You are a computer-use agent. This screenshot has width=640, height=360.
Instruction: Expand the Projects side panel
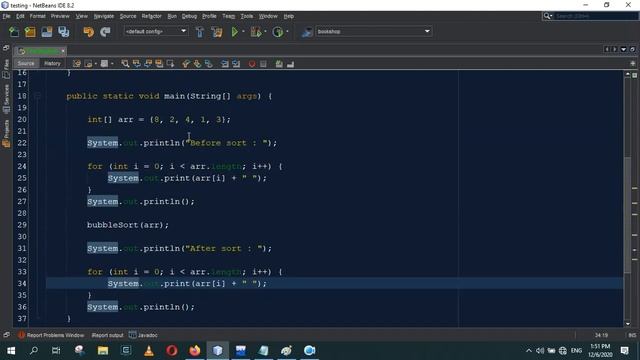tap(6, 133)
